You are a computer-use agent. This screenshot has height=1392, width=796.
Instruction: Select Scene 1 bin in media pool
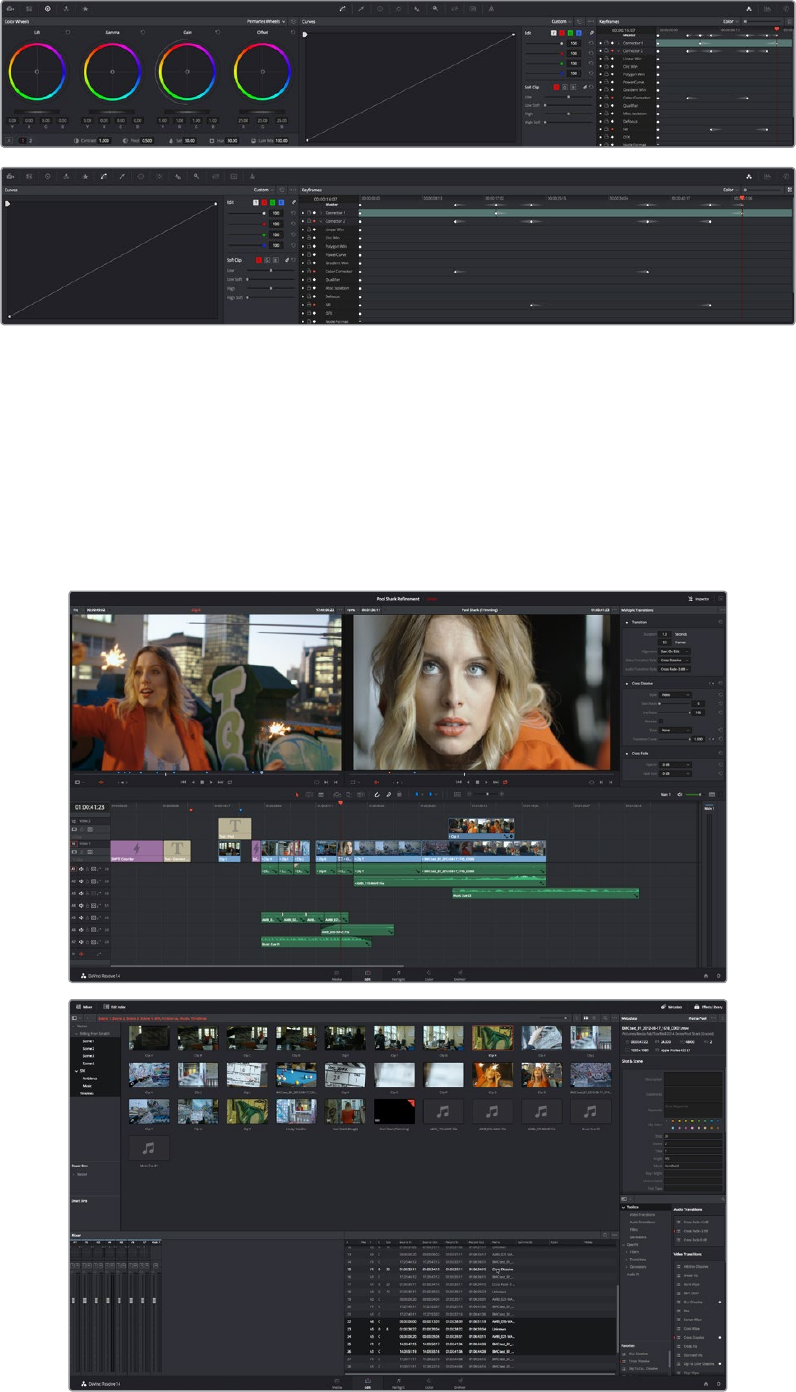point(88,1041)
